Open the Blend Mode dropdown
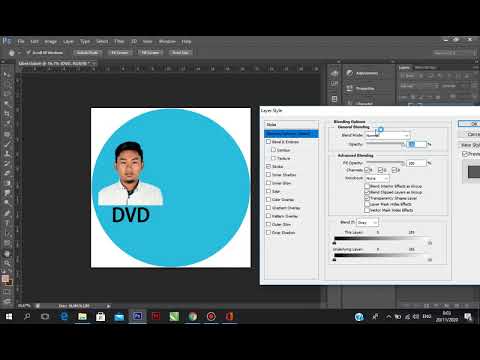The image size is (480, 360). 387,135
